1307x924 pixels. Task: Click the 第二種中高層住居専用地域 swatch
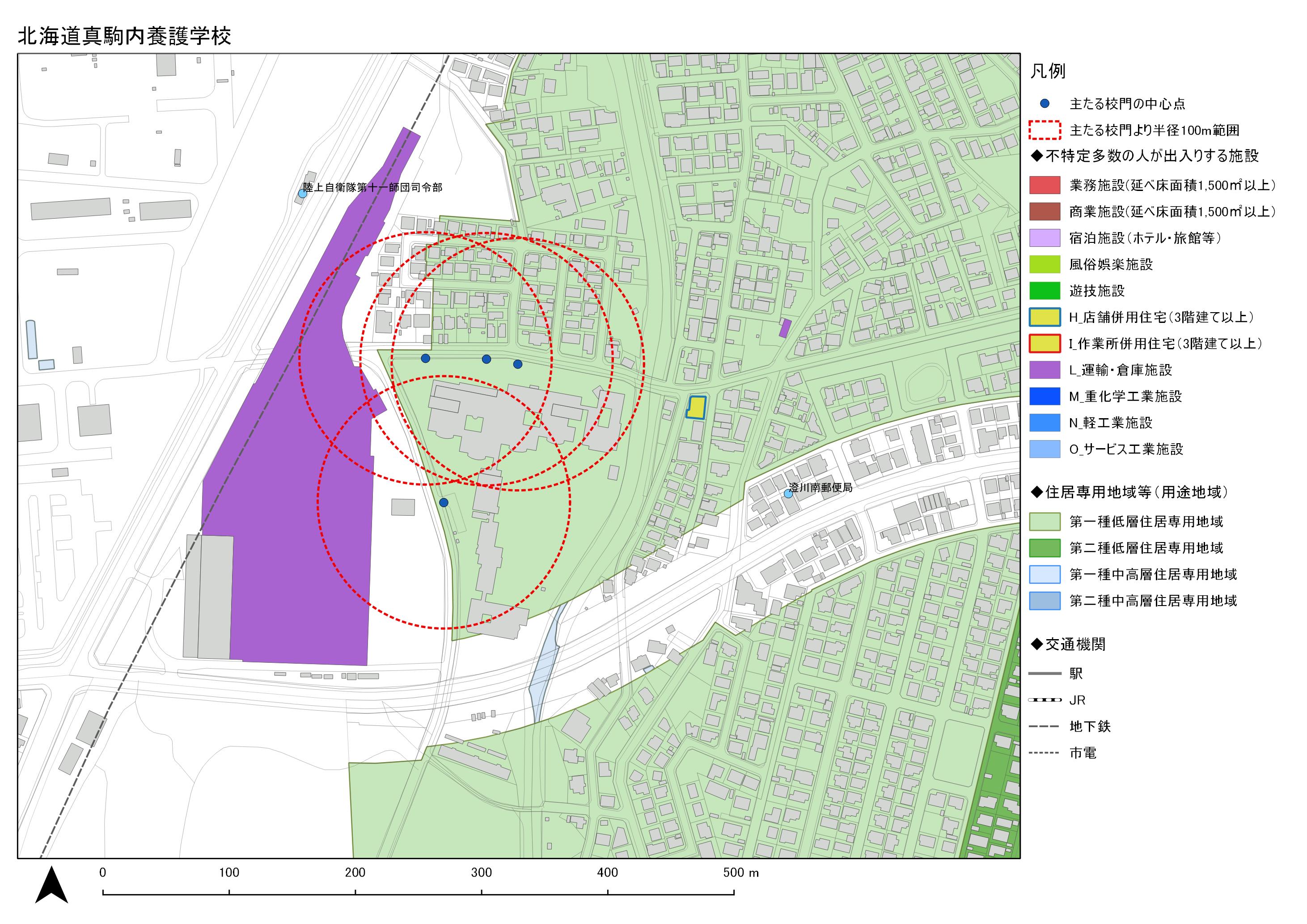pos(1045,601)
